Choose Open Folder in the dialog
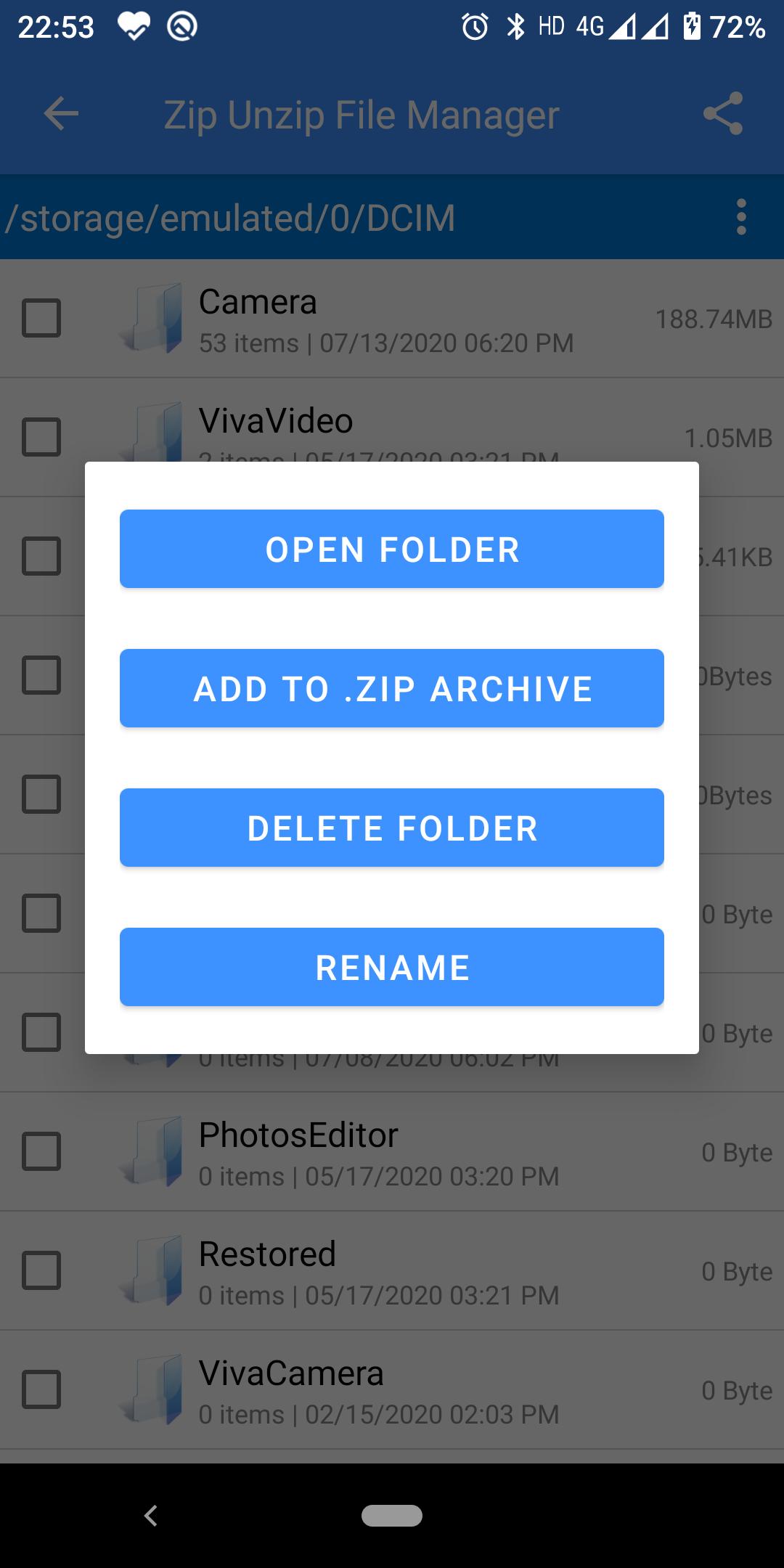The width and height of the screenshot is (784, 1568). click(392, 549)
